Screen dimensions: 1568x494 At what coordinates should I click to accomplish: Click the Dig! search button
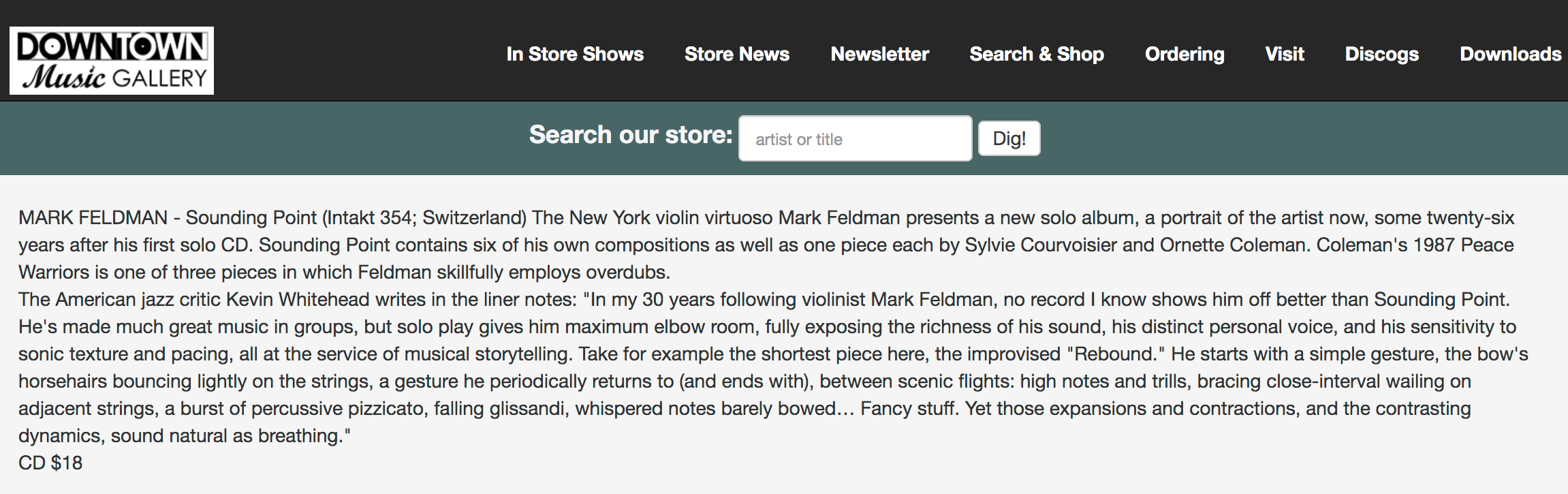(x=1009, y=138)
